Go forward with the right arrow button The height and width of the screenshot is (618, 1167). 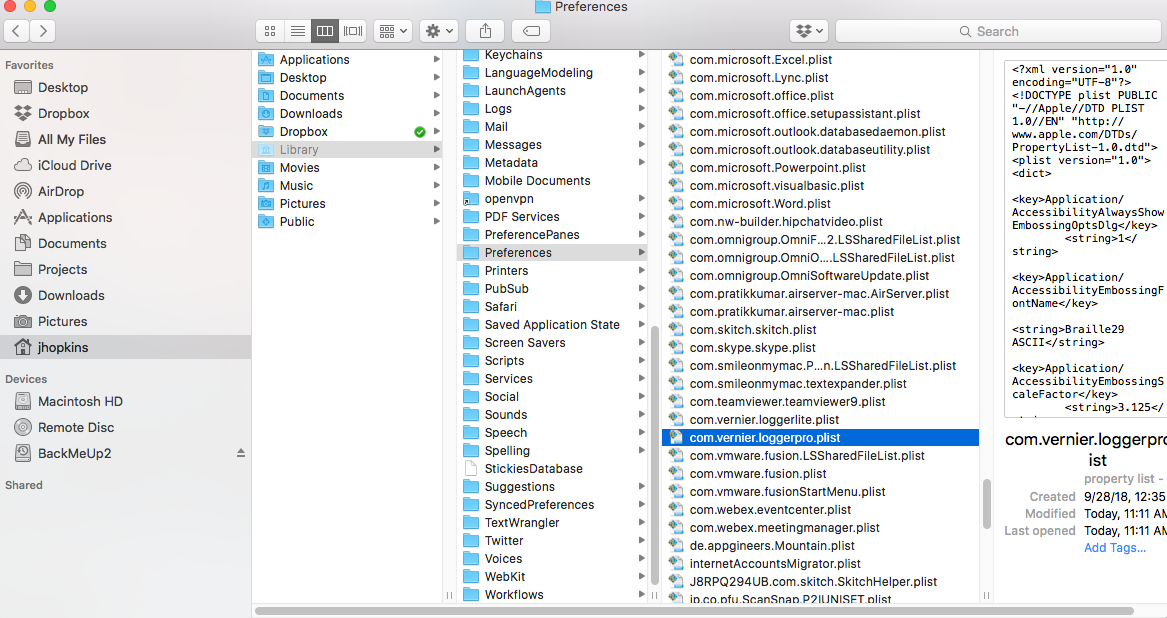point(43,31)
